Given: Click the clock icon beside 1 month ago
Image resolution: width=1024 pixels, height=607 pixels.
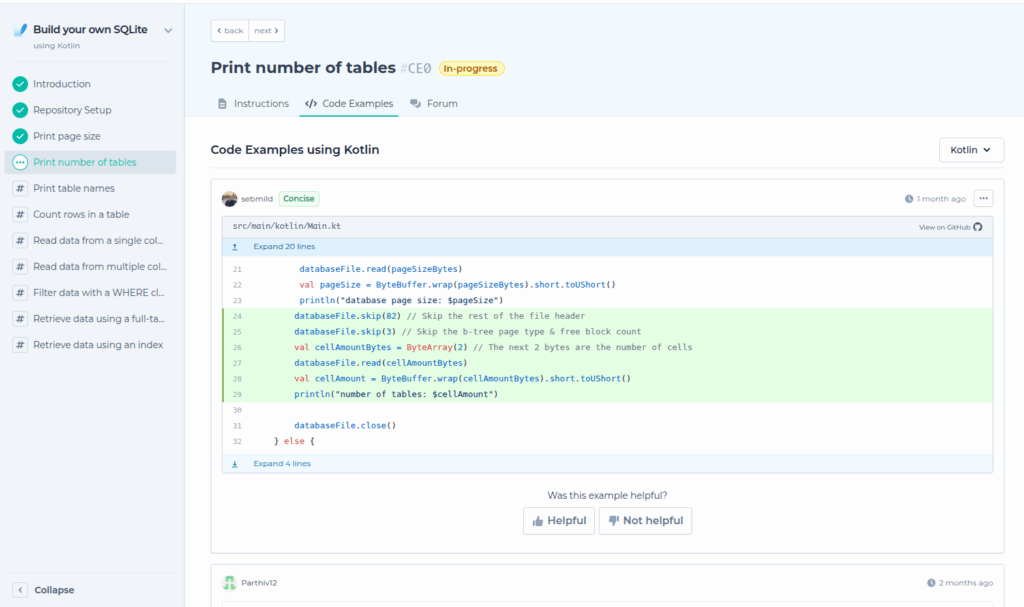Looking at the screenshot, I should [908, 199].
